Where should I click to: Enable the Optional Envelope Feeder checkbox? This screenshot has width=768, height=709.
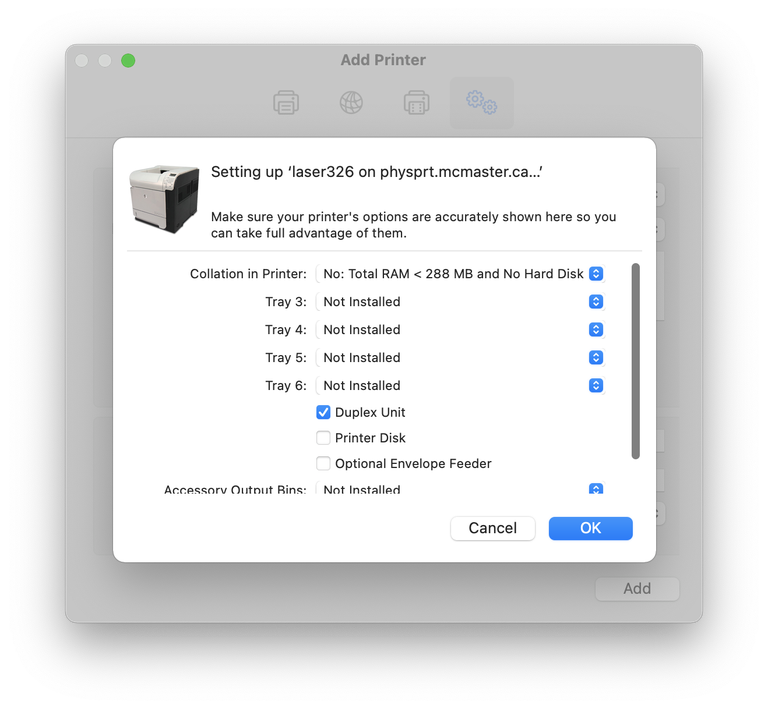pos(323,463)
